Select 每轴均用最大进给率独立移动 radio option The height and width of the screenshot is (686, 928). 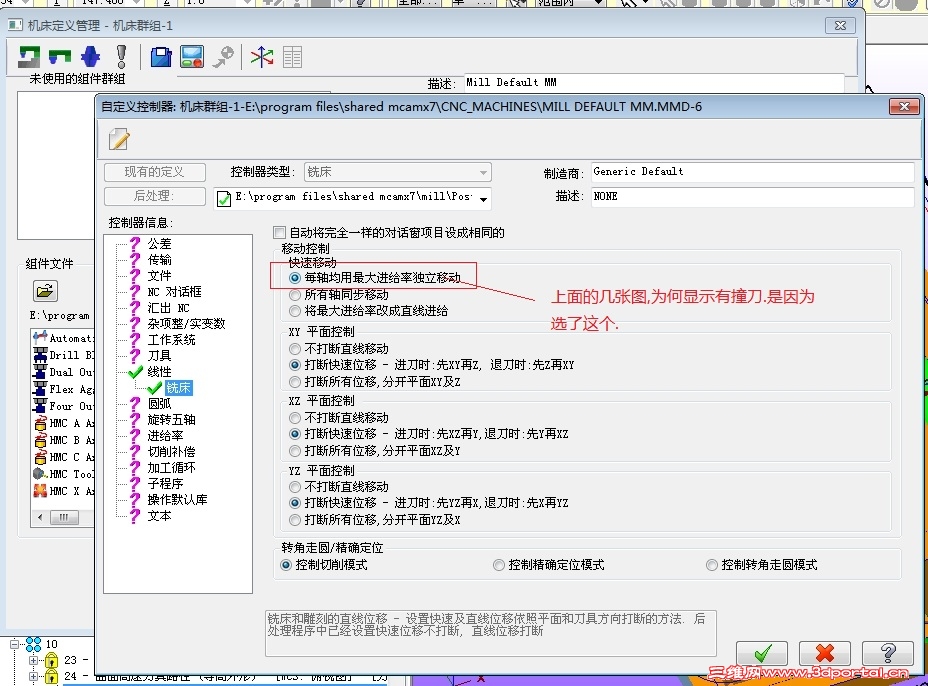point(295,278)
